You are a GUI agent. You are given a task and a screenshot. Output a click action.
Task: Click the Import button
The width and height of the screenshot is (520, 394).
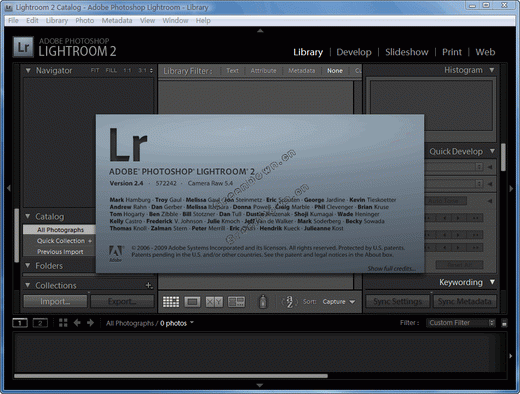click(x=55, y=301)
